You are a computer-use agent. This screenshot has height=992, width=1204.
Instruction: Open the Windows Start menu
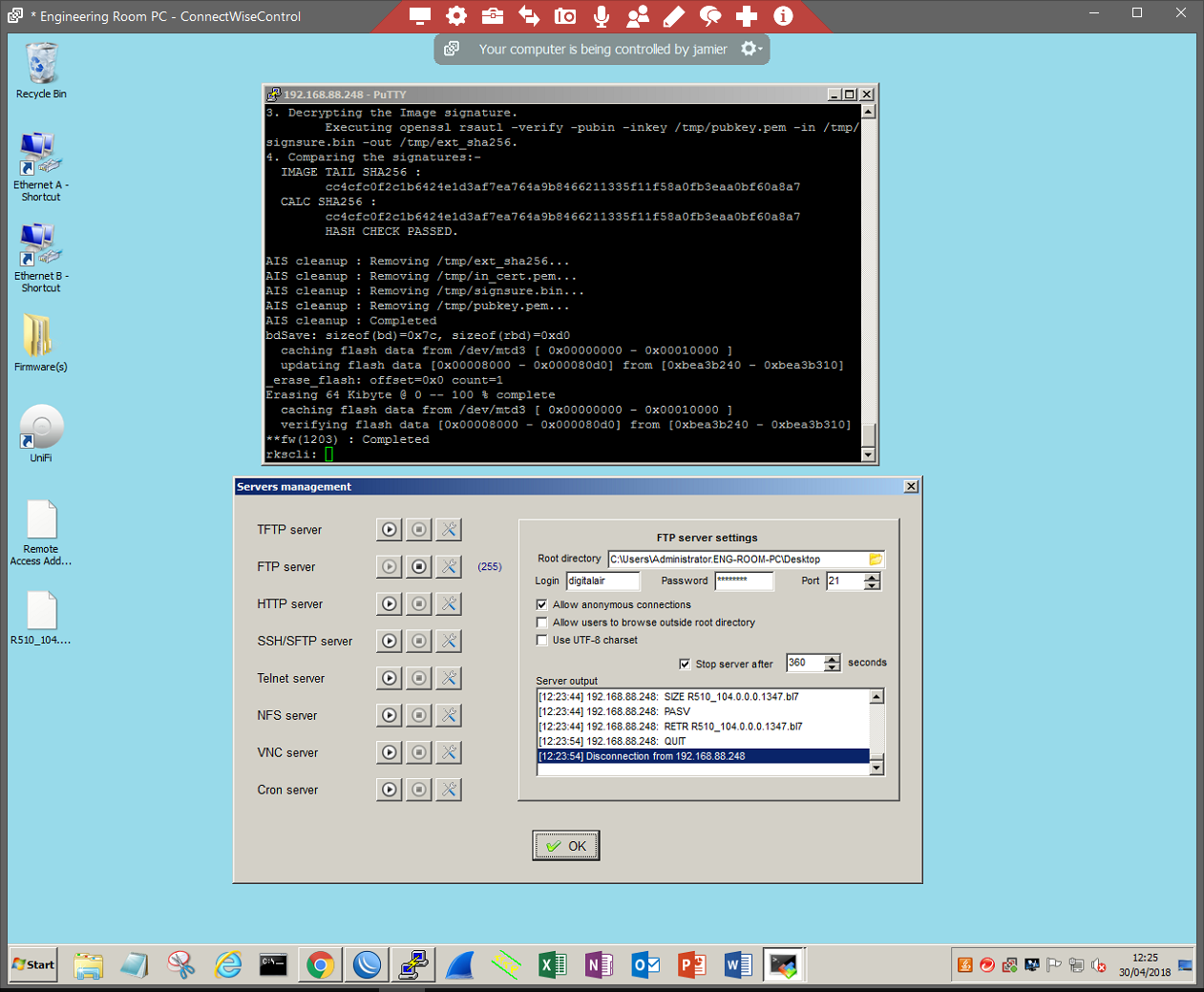pos(33,964)
